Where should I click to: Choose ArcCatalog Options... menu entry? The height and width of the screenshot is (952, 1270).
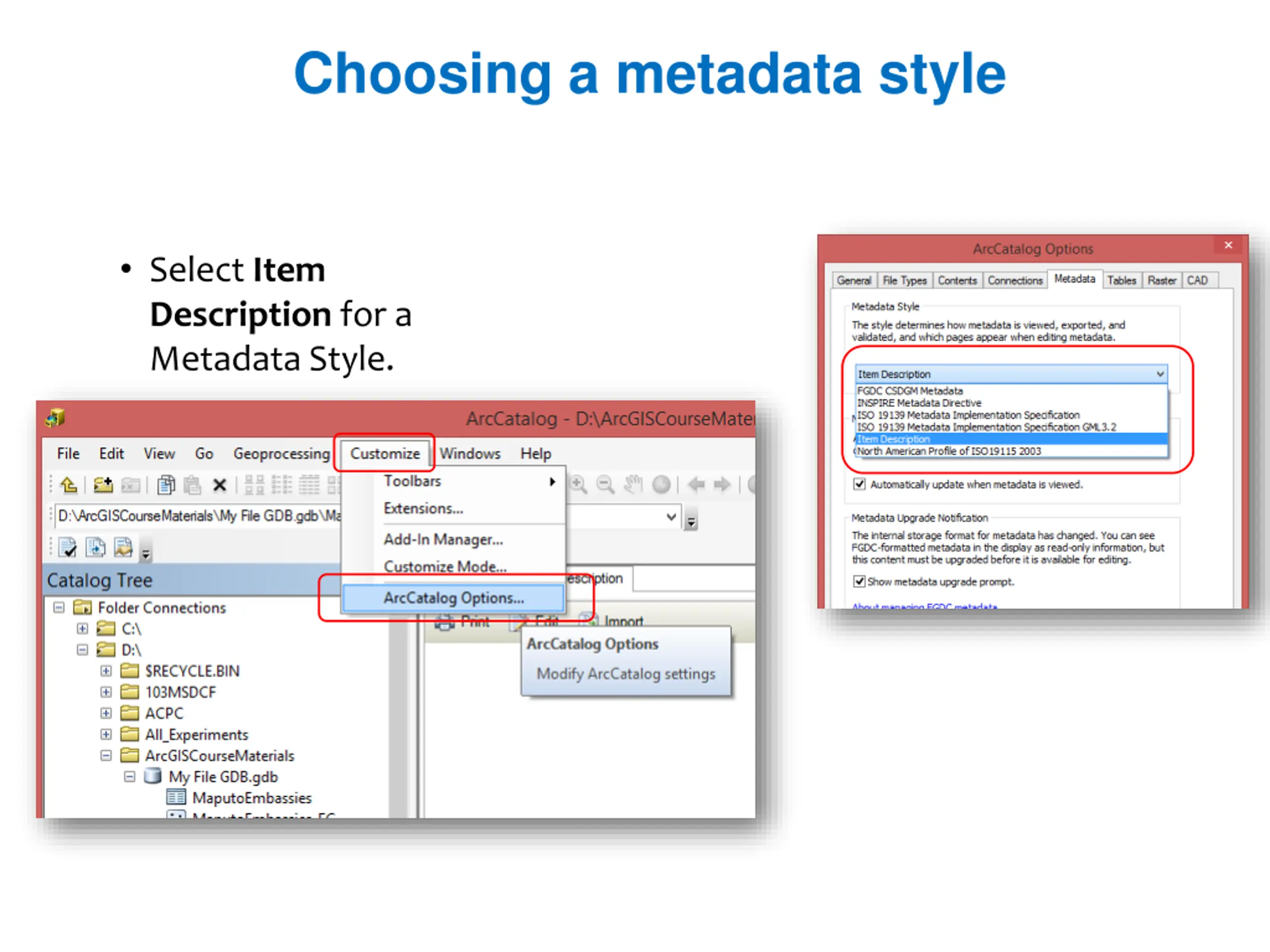(453, 598)
